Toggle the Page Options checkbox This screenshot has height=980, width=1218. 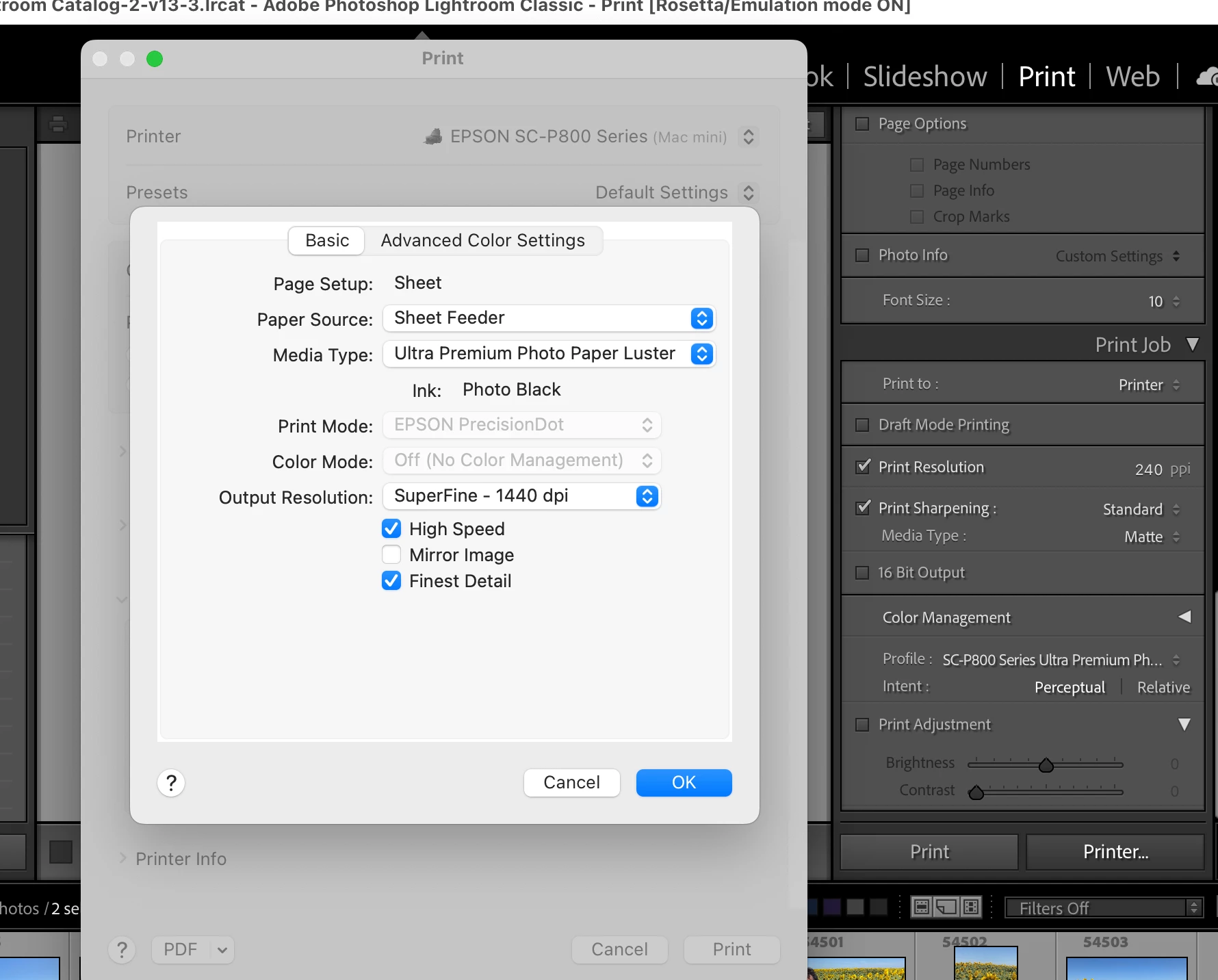tap(862, 124)
